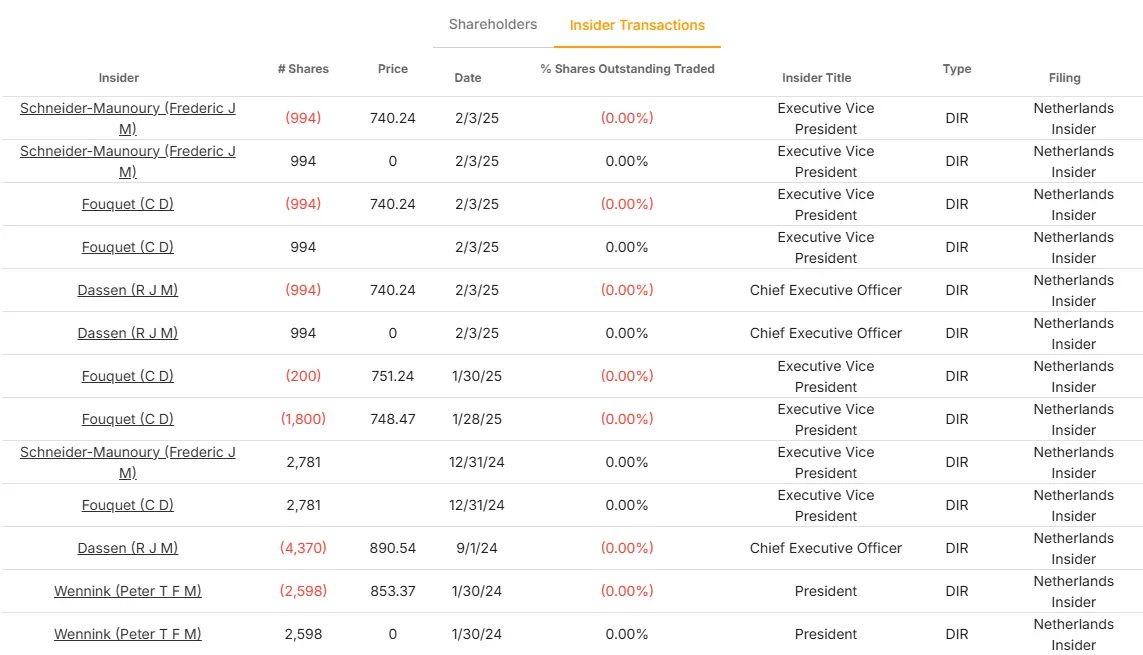Image resolution: width=1143 pixels, height=655 pixels.
Task: Sort by Insider column header
Action: point(119,77)
